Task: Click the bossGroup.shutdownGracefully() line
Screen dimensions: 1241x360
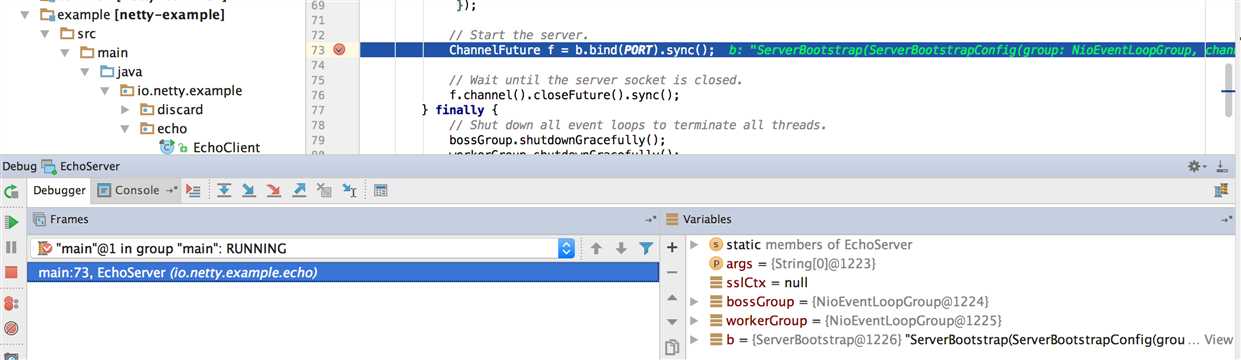Action: pyautogui.click(x=557, y=141)
